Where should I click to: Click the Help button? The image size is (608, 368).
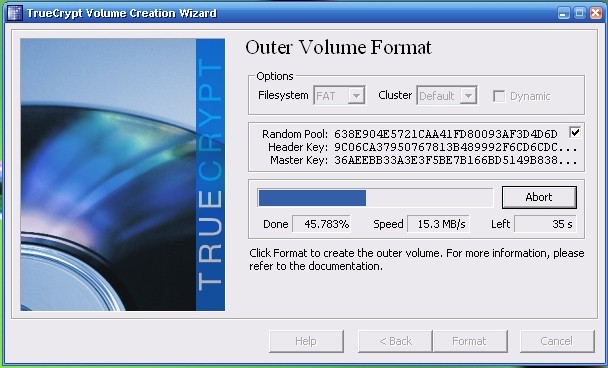click(306, 341)
